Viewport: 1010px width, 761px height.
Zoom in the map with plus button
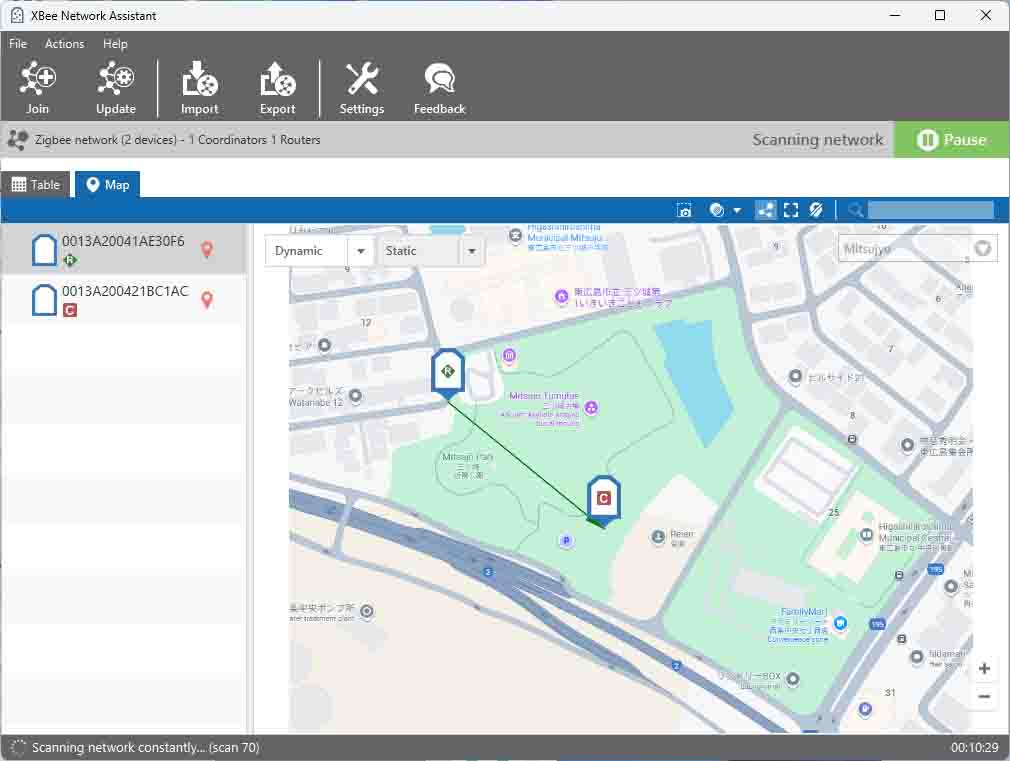(984, 668)
